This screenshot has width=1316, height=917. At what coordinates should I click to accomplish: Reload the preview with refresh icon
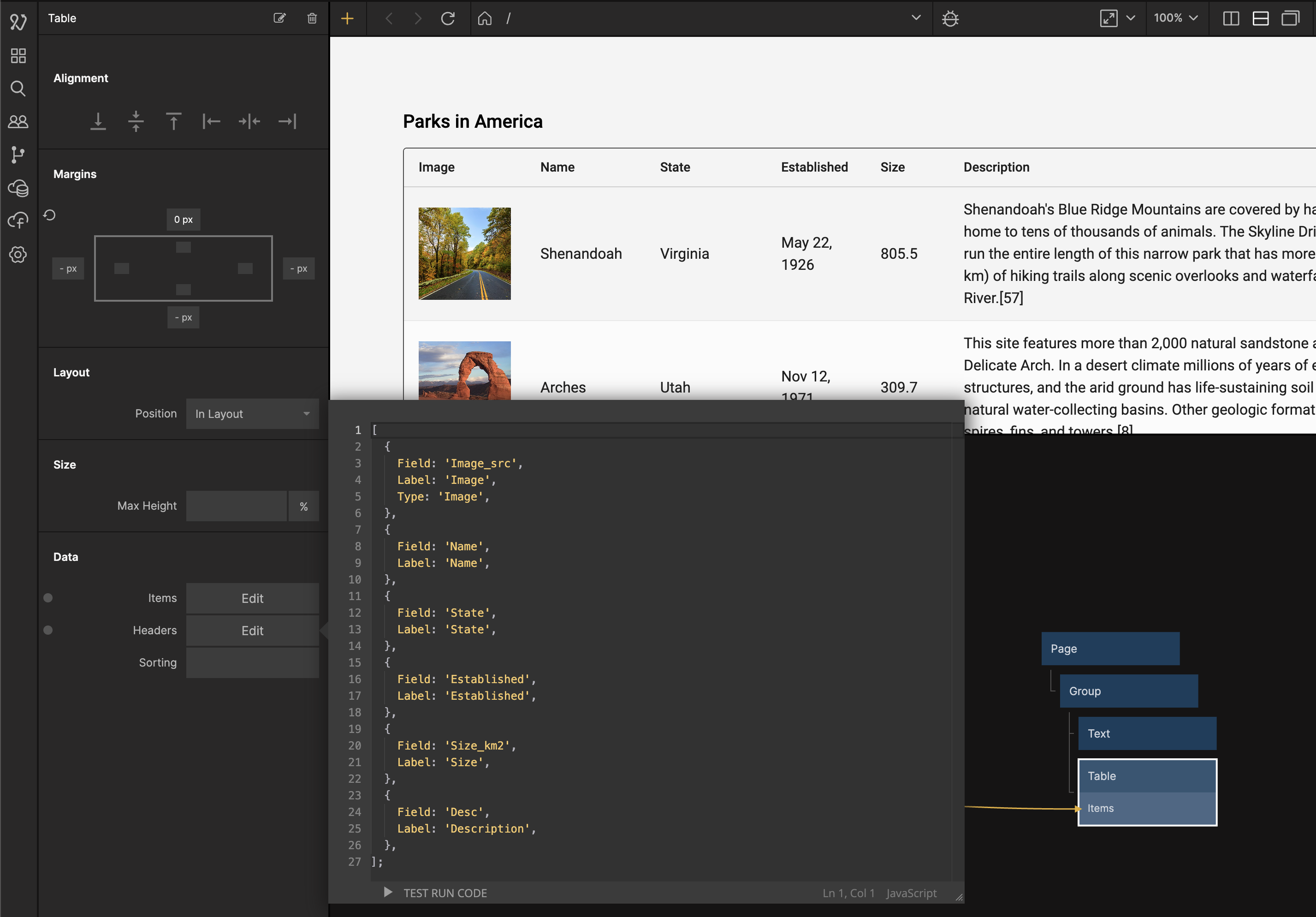[x=448, y=19]
